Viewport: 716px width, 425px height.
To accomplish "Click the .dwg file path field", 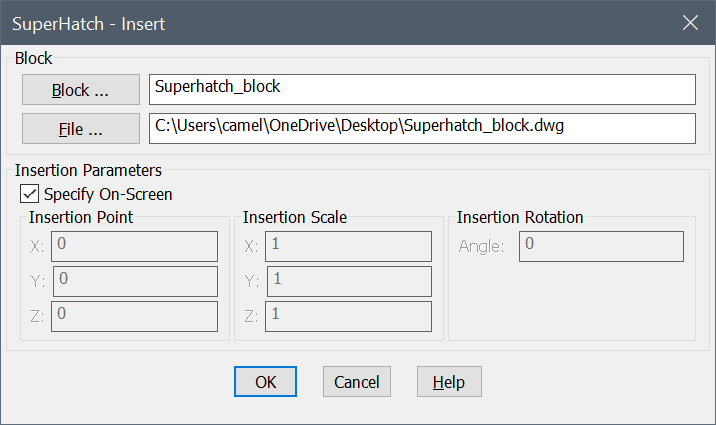I will [421, 128].
